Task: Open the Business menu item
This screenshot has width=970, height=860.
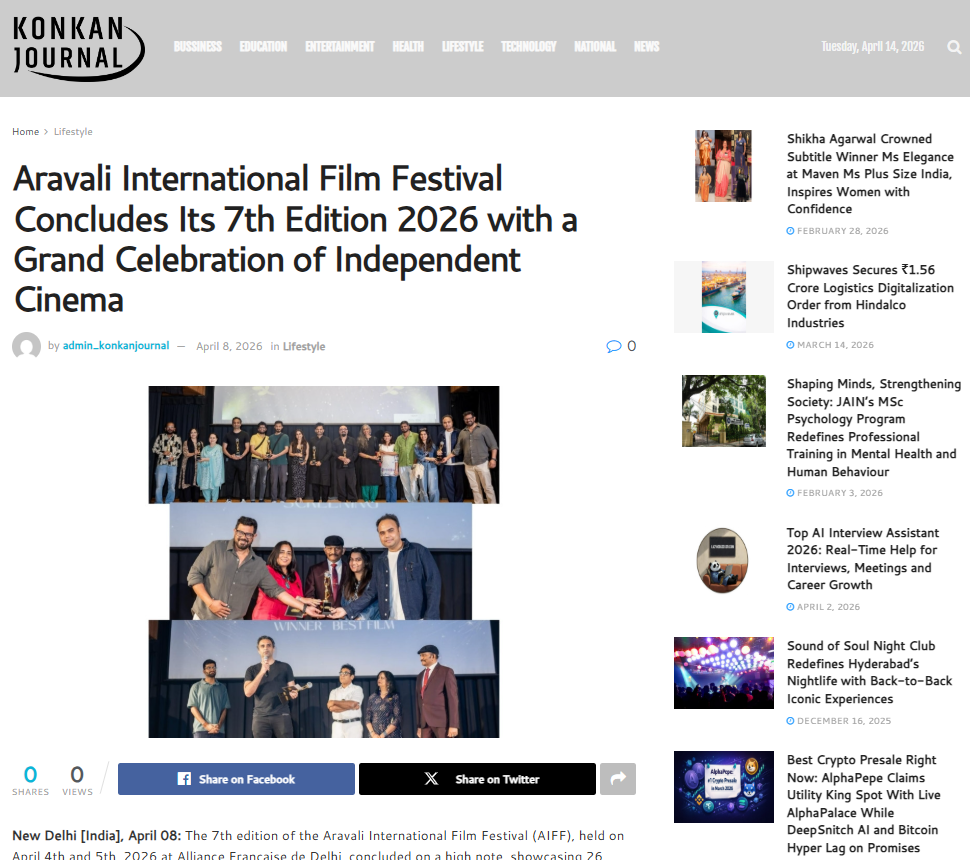Action: pos(197,47)
